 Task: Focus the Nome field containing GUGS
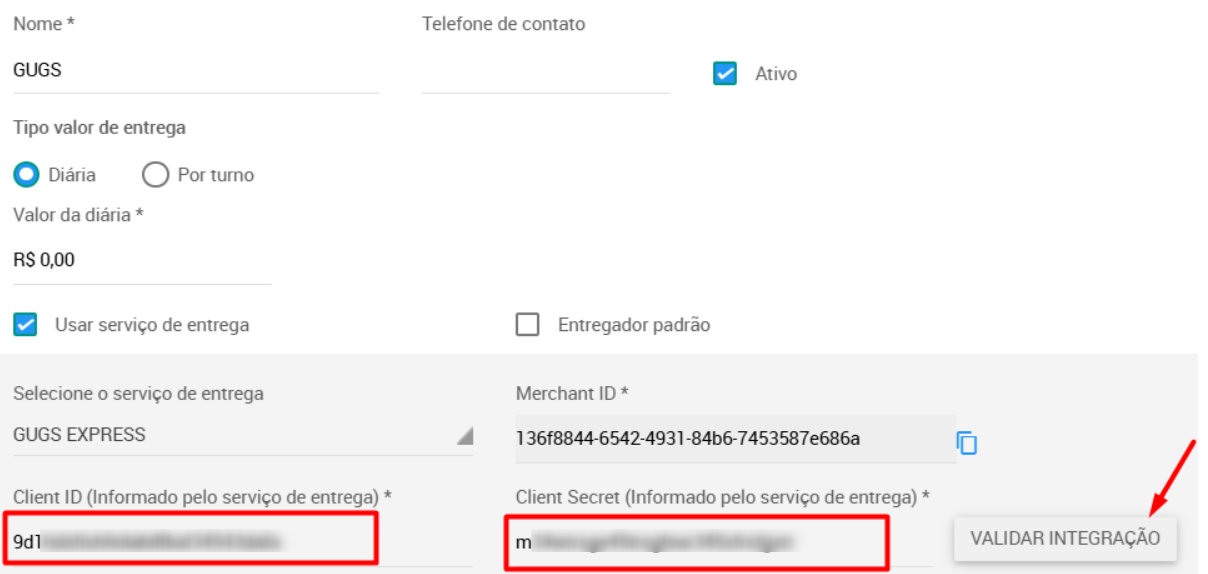point(196,72)
